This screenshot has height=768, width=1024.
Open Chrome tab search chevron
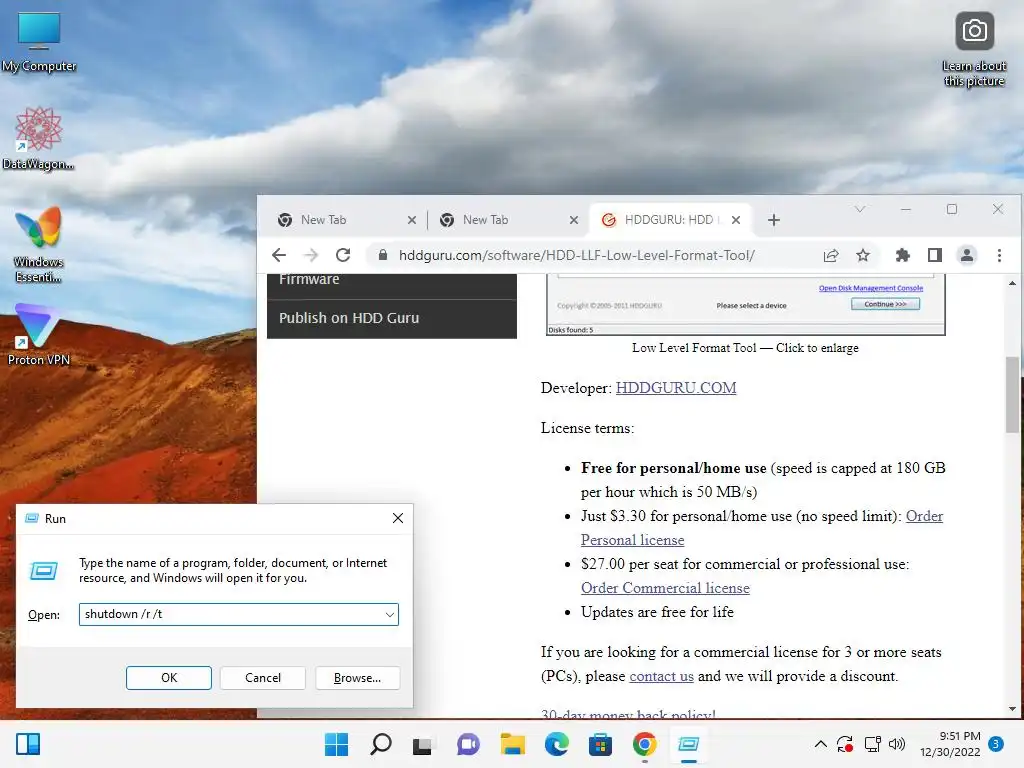pos(859,209)
